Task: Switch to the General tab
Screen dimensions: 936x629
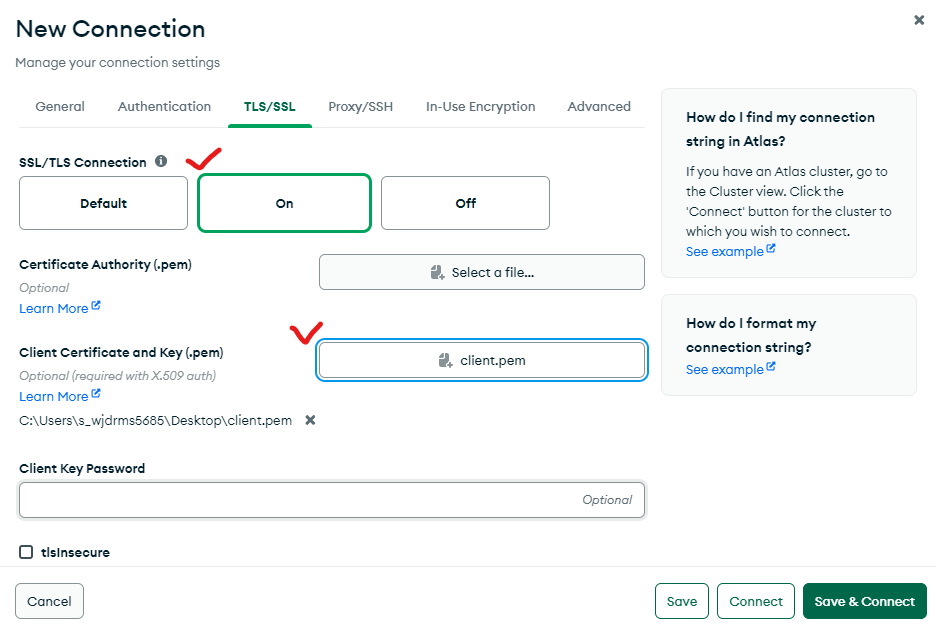Action: pyautogui.click(x=60, y=107)
